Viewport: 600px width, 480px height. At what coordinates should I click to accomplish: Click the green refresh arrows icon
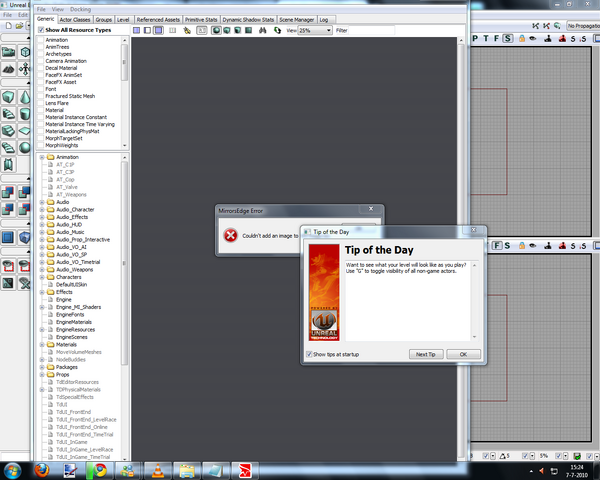point(277,30)
